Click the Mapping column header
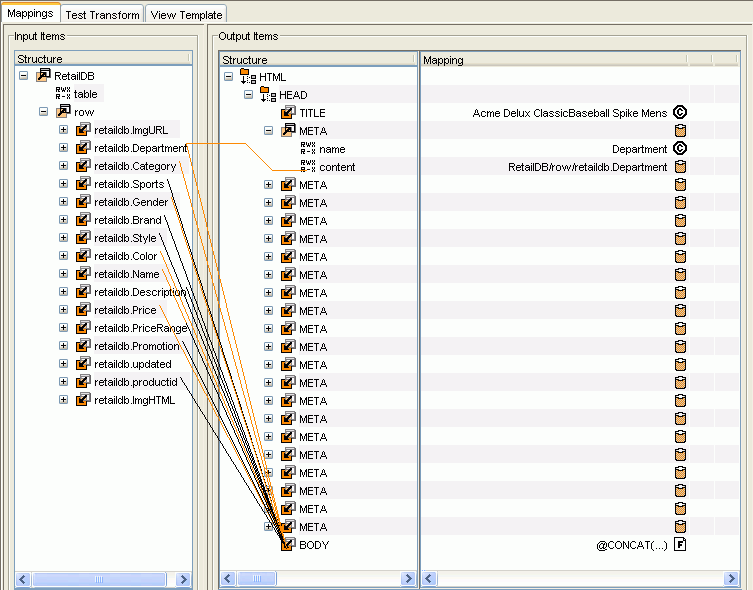The width and height of the screenshot is (753, 590). pos(565,60)
